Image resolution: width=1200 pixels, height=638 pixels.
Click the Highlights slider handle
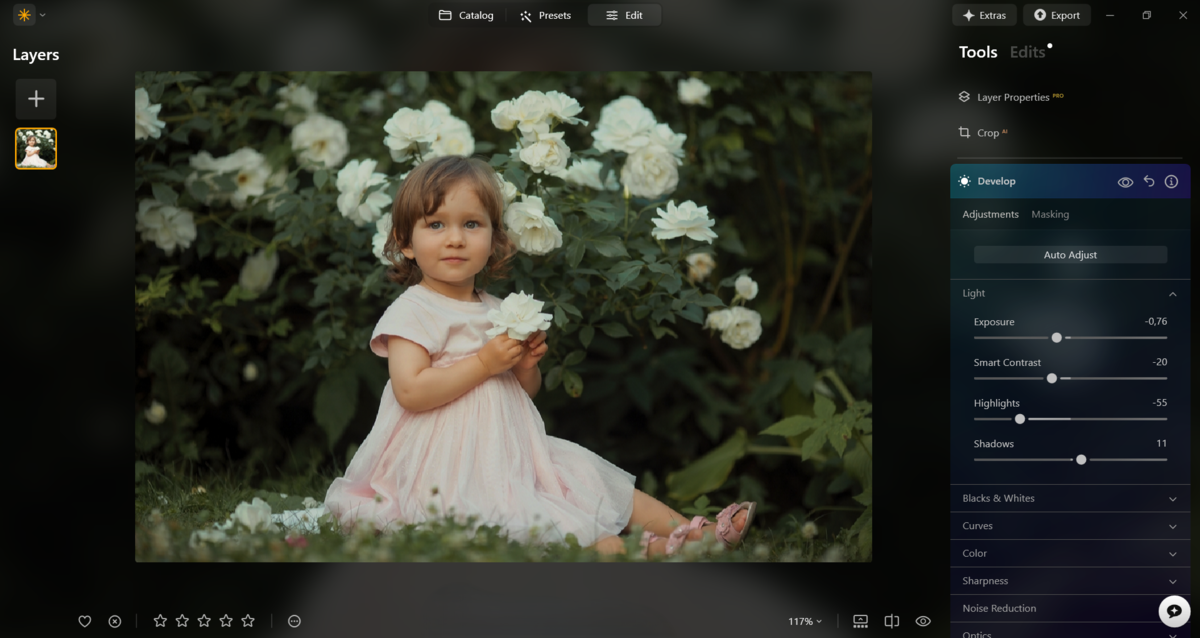point(1020,419)
